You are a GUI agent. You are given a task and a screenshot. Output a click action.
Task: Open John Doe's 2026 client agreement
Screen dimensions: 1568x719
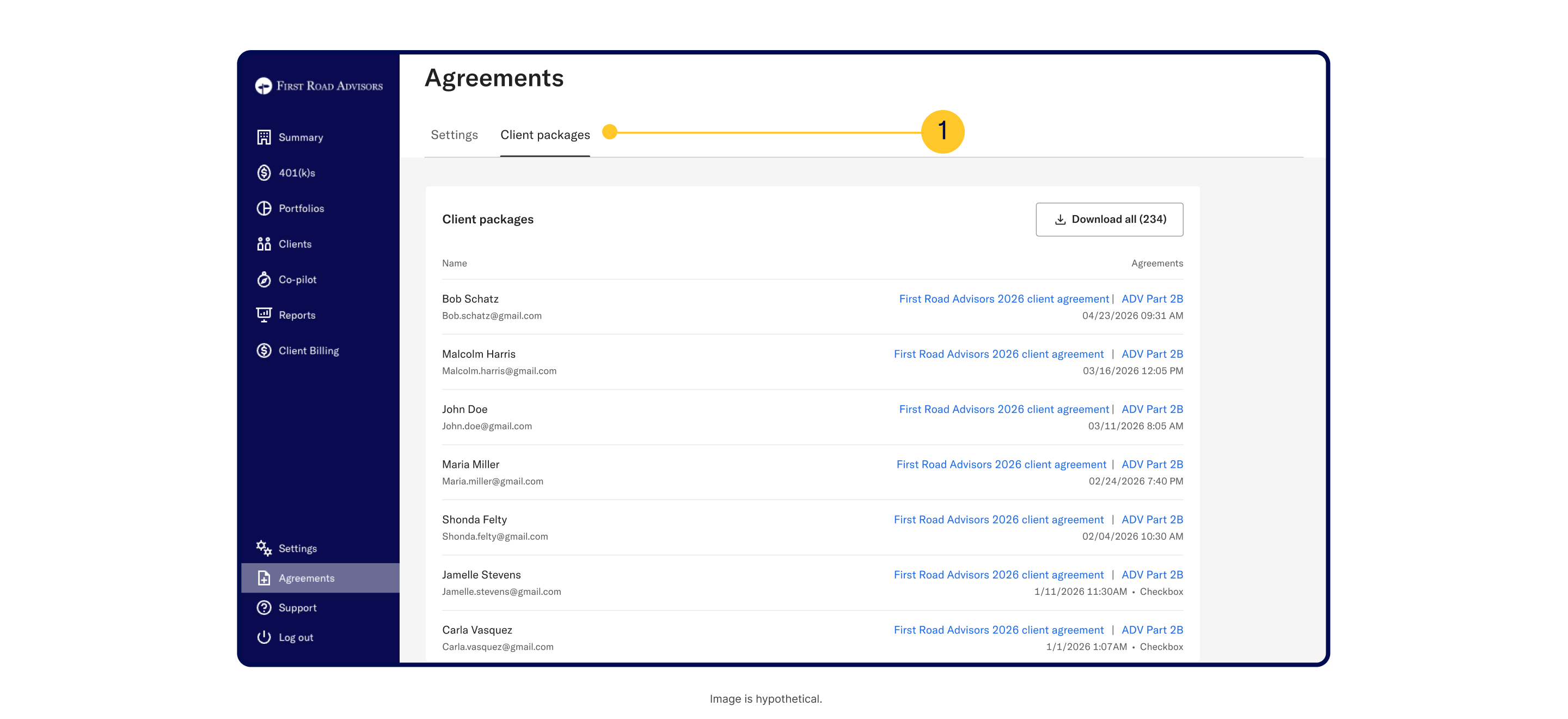click(1004, 409)
